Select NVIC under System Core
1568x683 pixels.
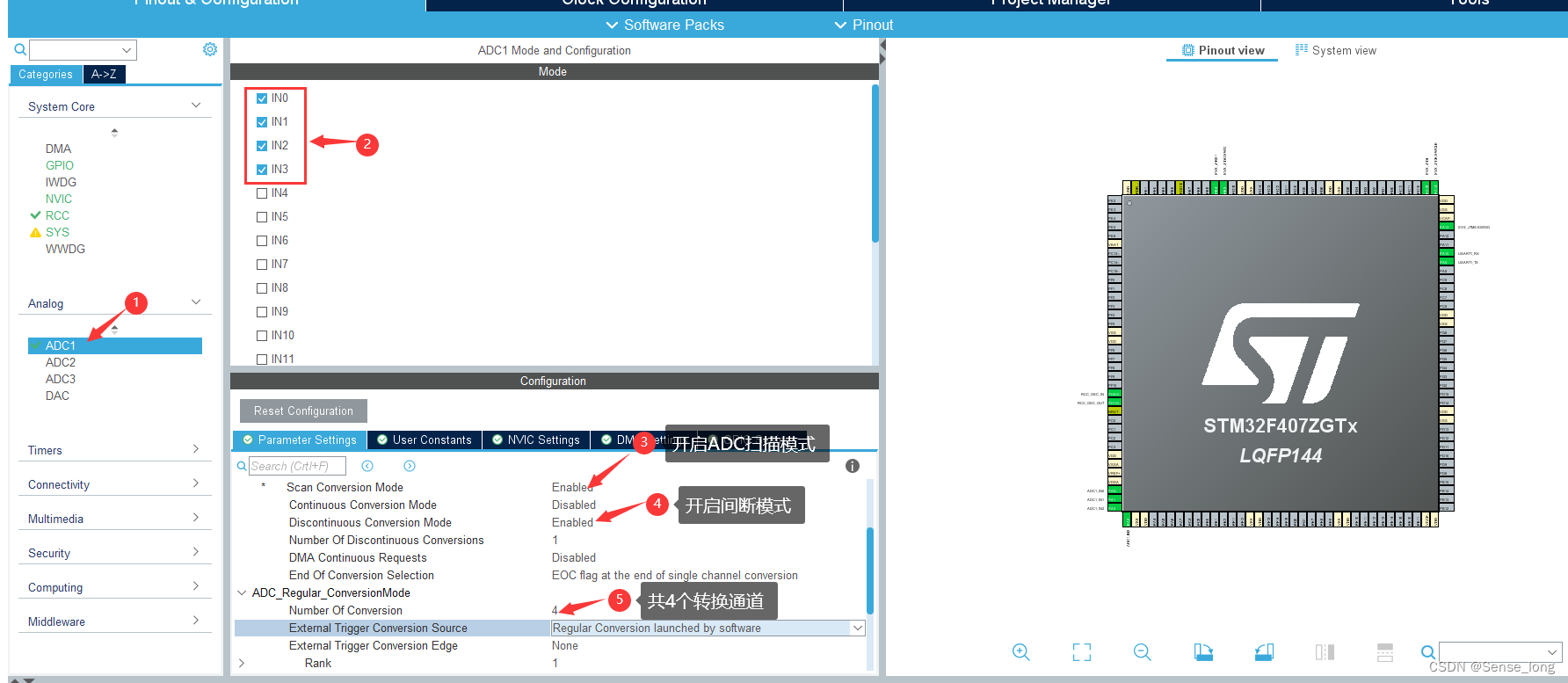(59, 199)
